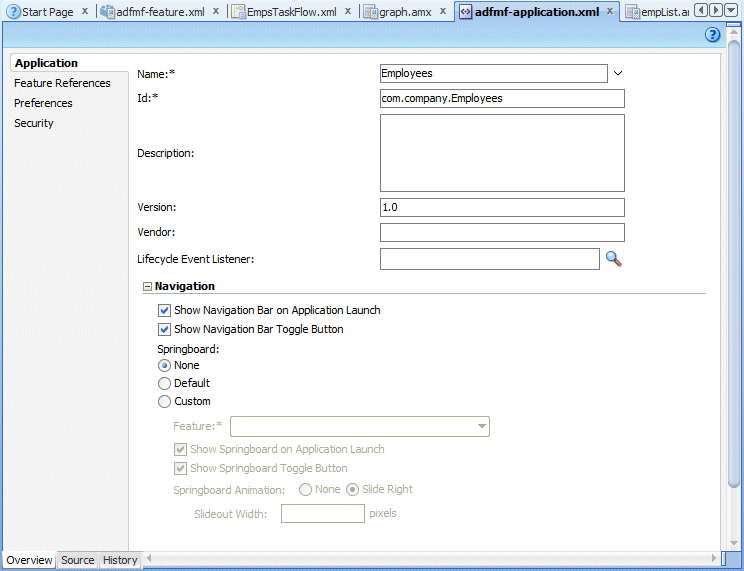The width and height of the screenshot is (744, 571).
Task: Click the vertical scrollbar up arrow
Action: (734, 33)
